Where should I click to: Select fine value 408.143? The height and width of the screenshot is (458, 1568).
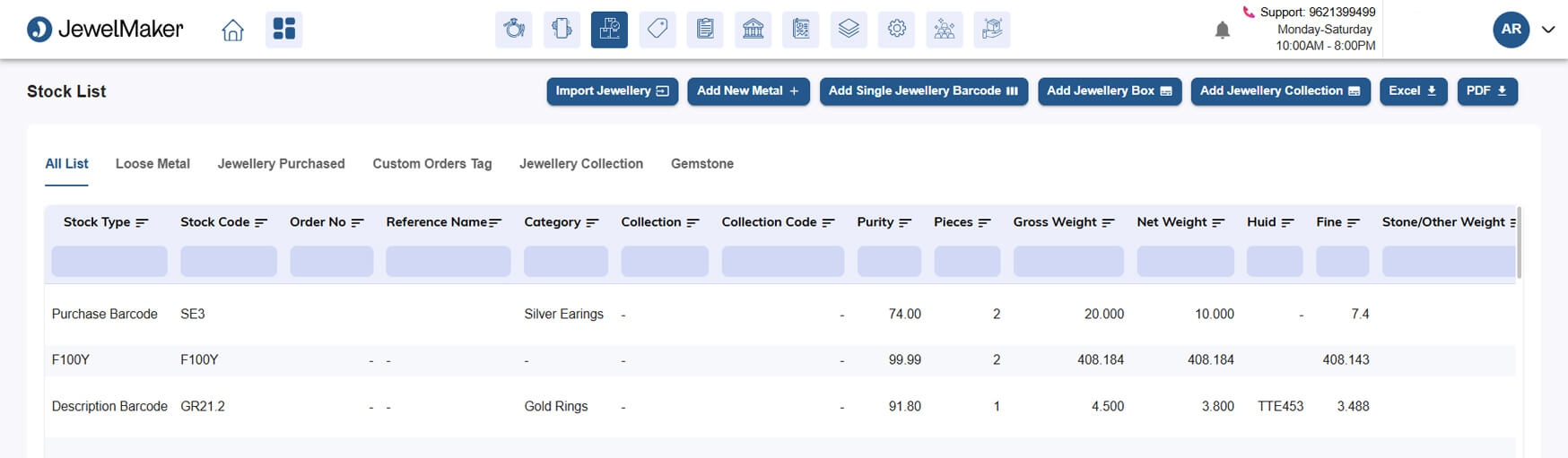[1346, 360]
